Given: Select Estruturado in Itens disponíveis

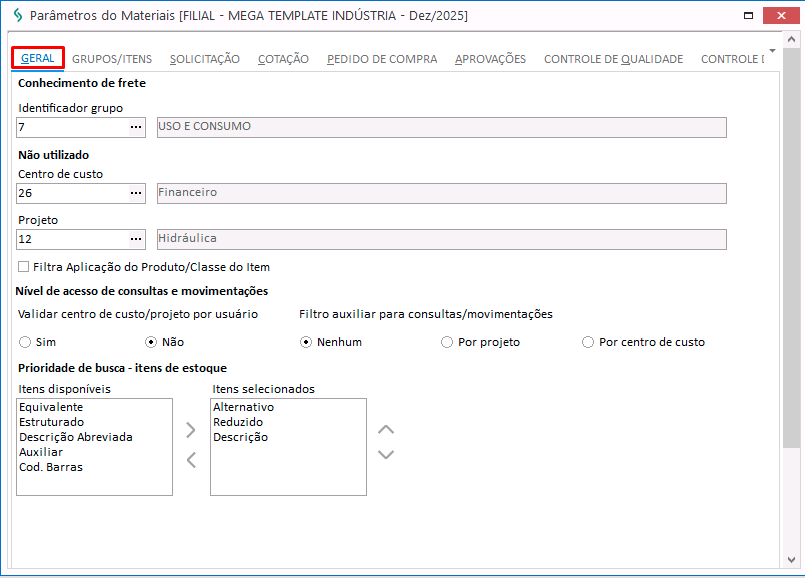Looking at the screenshot, I should [x=51, y=422].
